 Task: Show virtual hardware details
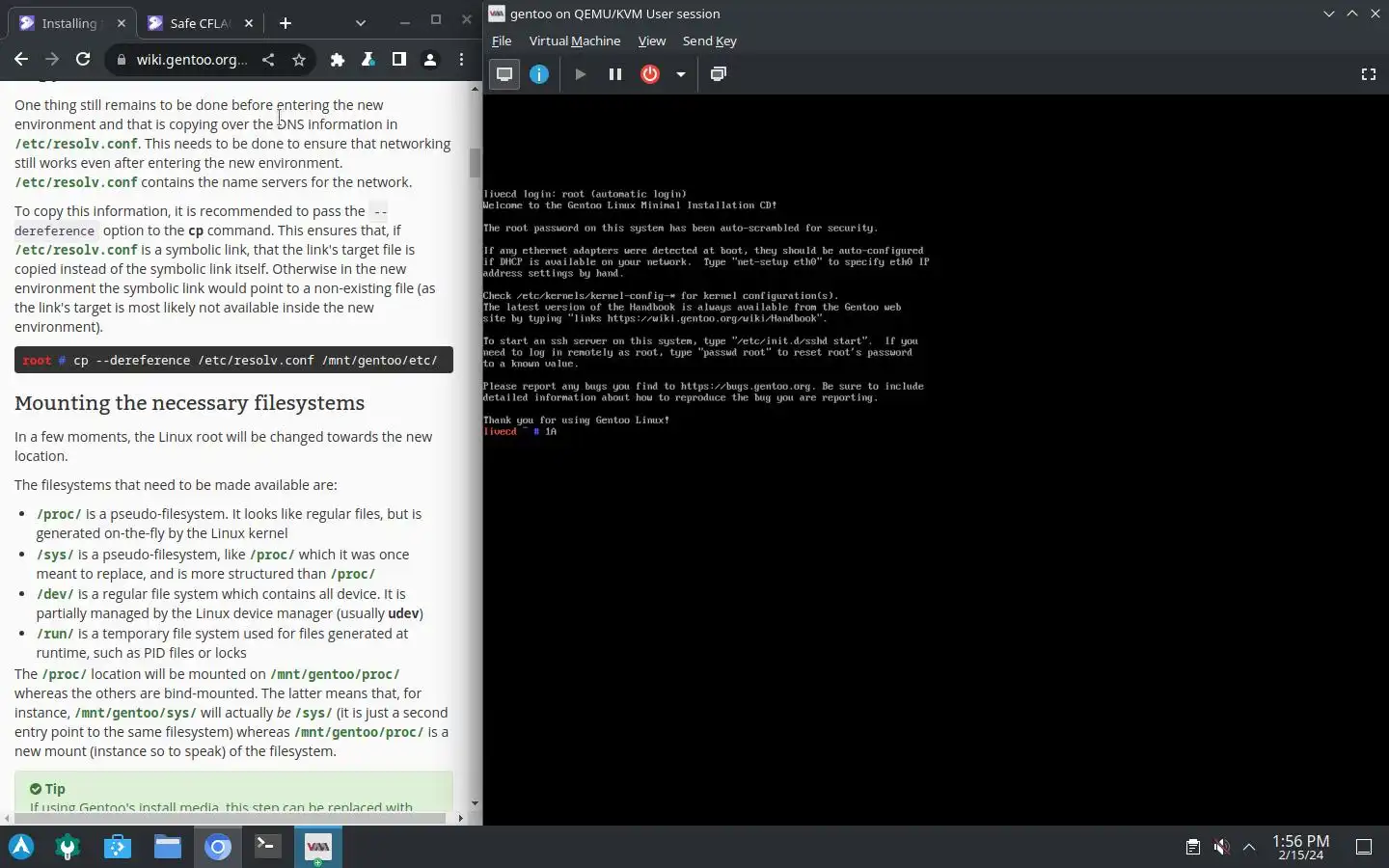[539, 74]
